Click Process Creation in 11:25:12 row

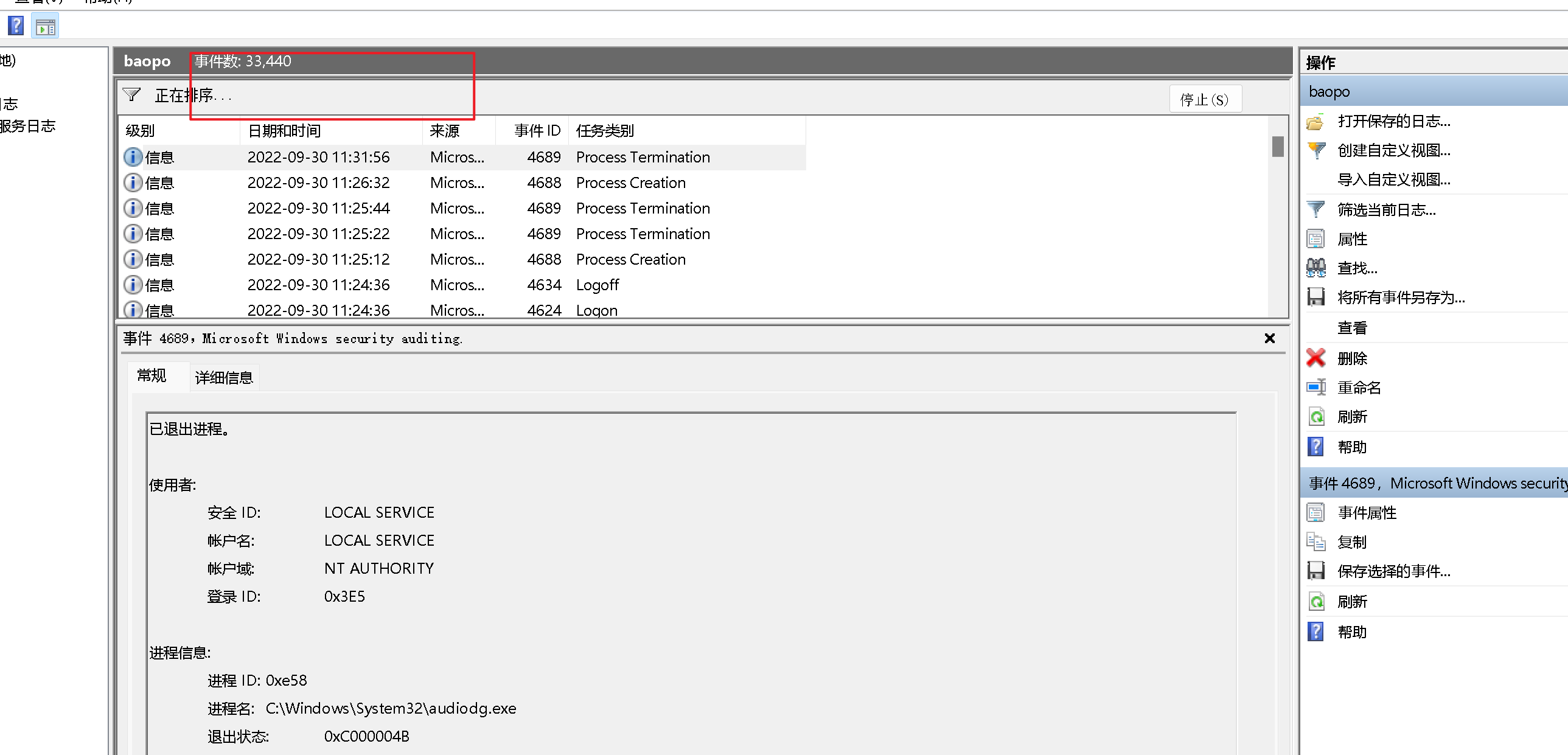click(630, 259)
